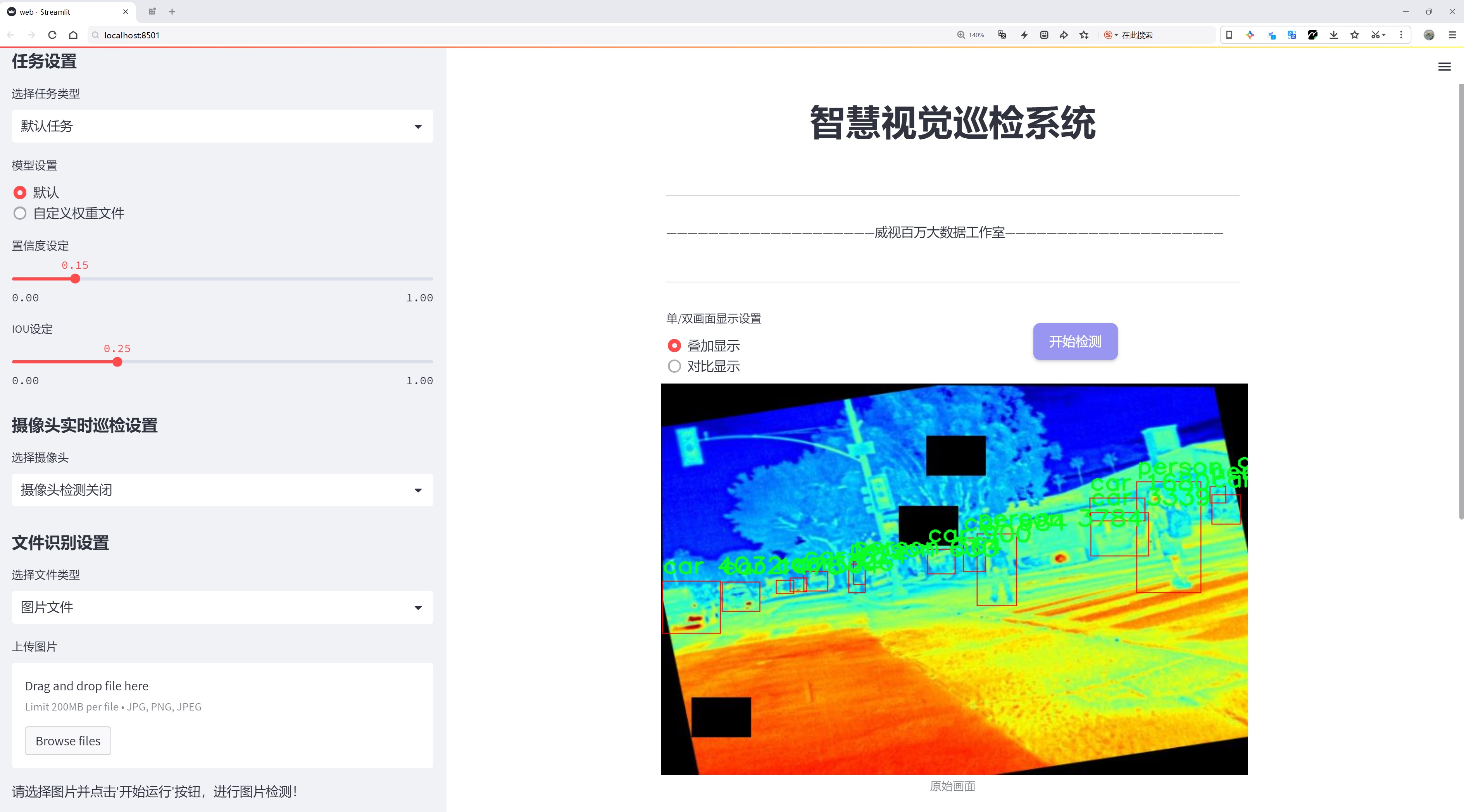Select 对比显示 display mode
Viewport: 1464px width, 812px height.
(674, 366)
